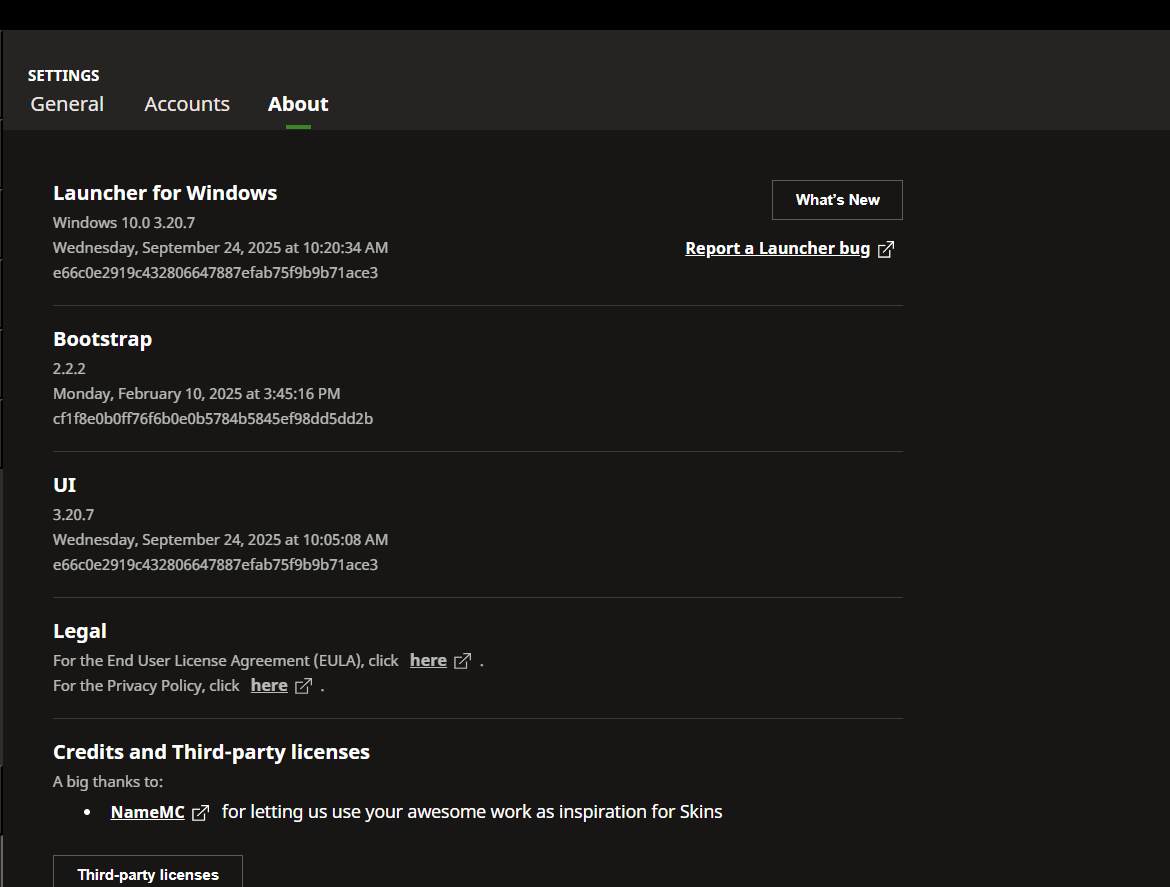Click the Legal section heading

(x=80, y=631)
